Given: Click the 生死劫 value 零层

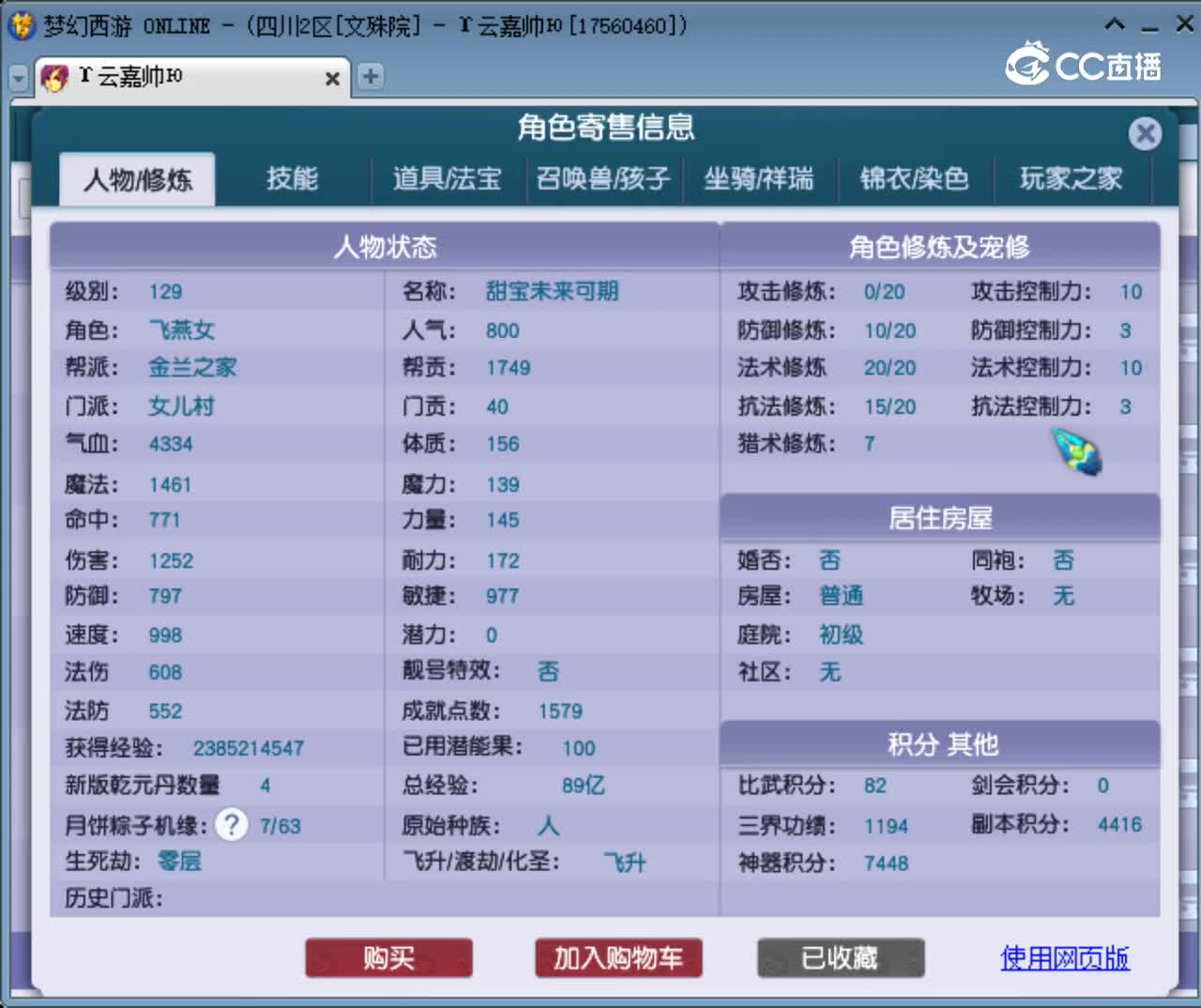Looking at the screenshot, I should (x=179, y=862).
